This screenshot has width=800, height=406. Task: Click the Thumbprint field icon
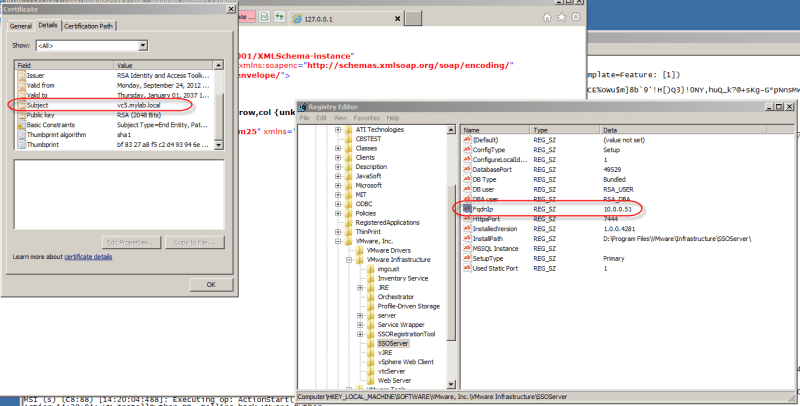tap(22, 144)
